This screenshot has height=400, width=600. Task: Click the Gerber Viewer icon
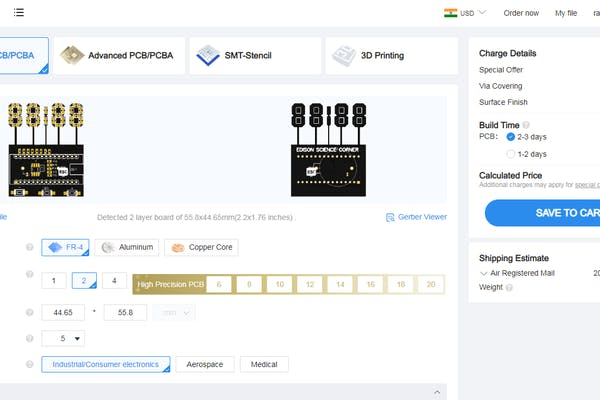pyautogui.click(x=390, y=217)
